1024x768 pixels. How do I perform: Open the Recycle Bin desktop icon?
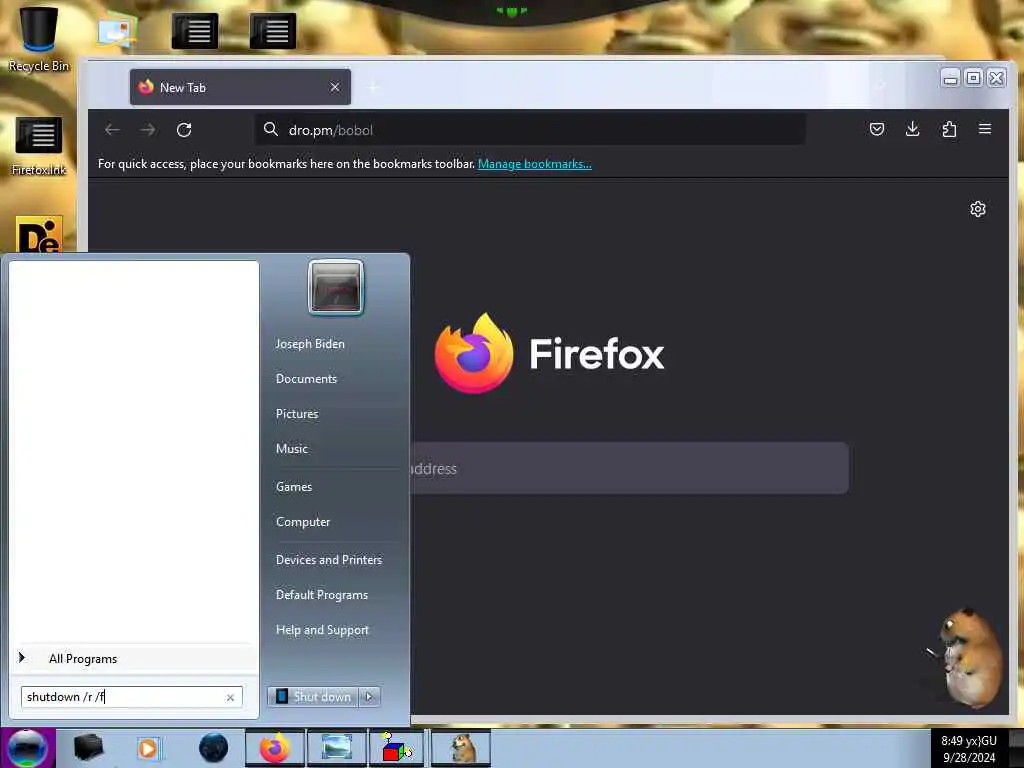(x=39, y=38)
